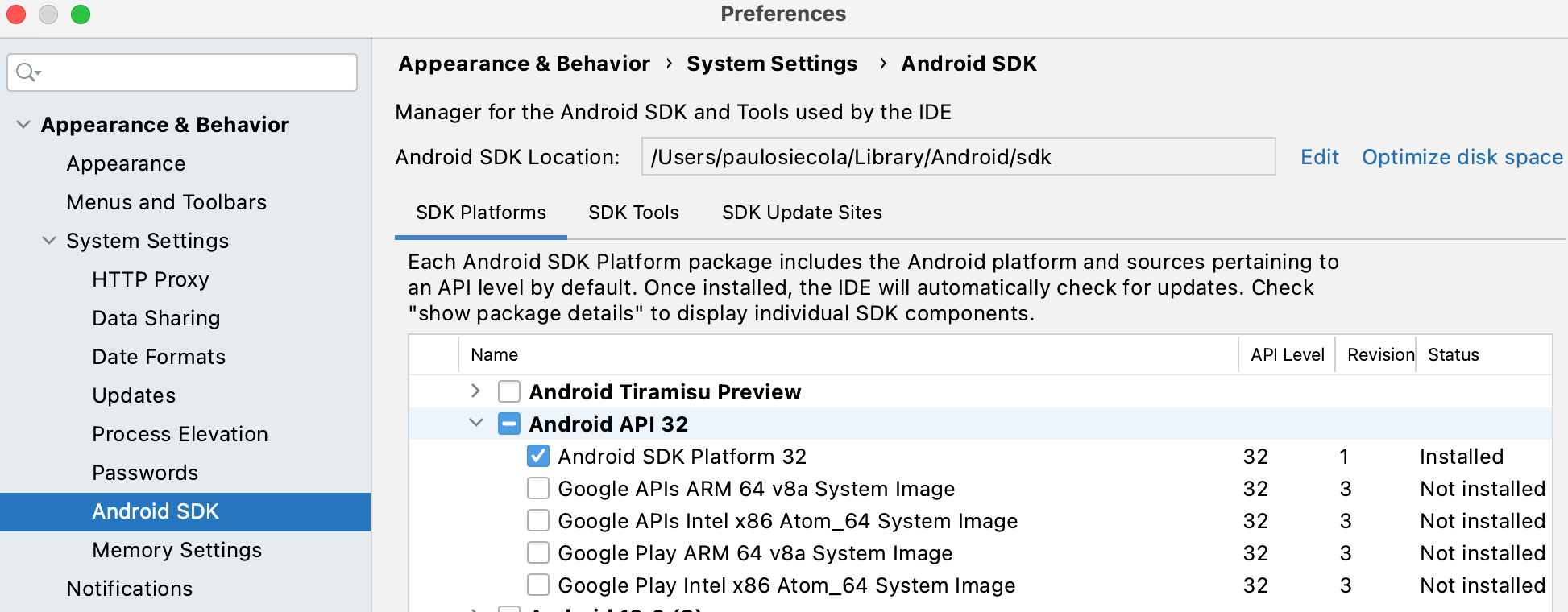This screenshot has height=612, width=1568.
Task: Go to Menus and Toolbars settings
Action: [167, 202]
